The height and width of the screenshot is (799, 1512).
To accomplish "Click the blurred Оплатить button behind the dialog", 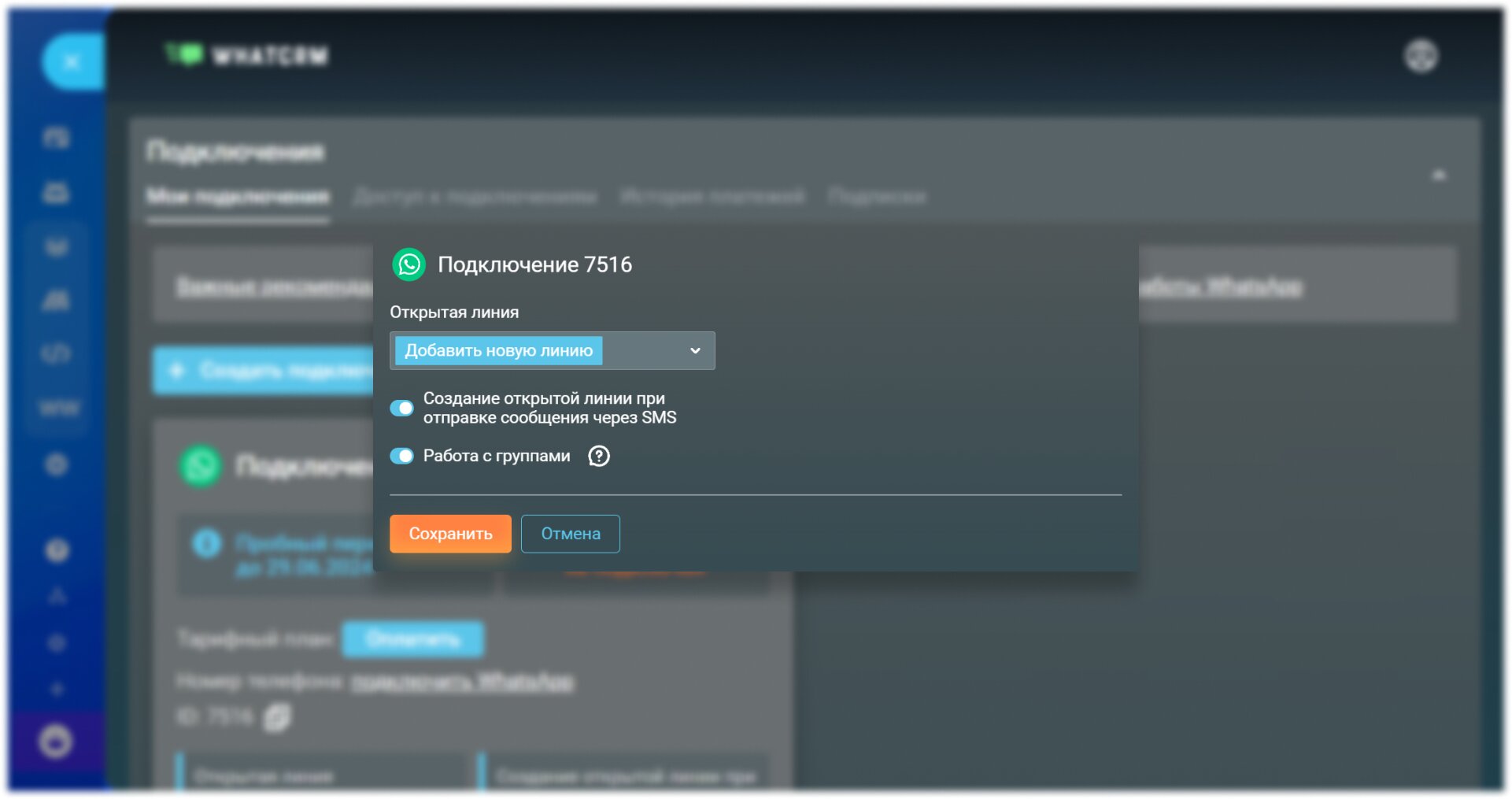I will pyautogui.click(x=413, y=638).
